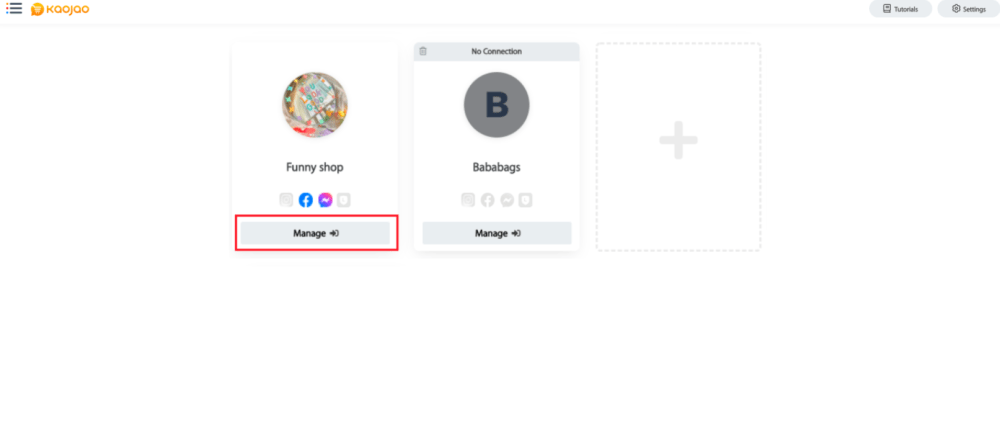Add a new shop with the plus card
The height and width of the screenshot is (438, 1000).
679,147
